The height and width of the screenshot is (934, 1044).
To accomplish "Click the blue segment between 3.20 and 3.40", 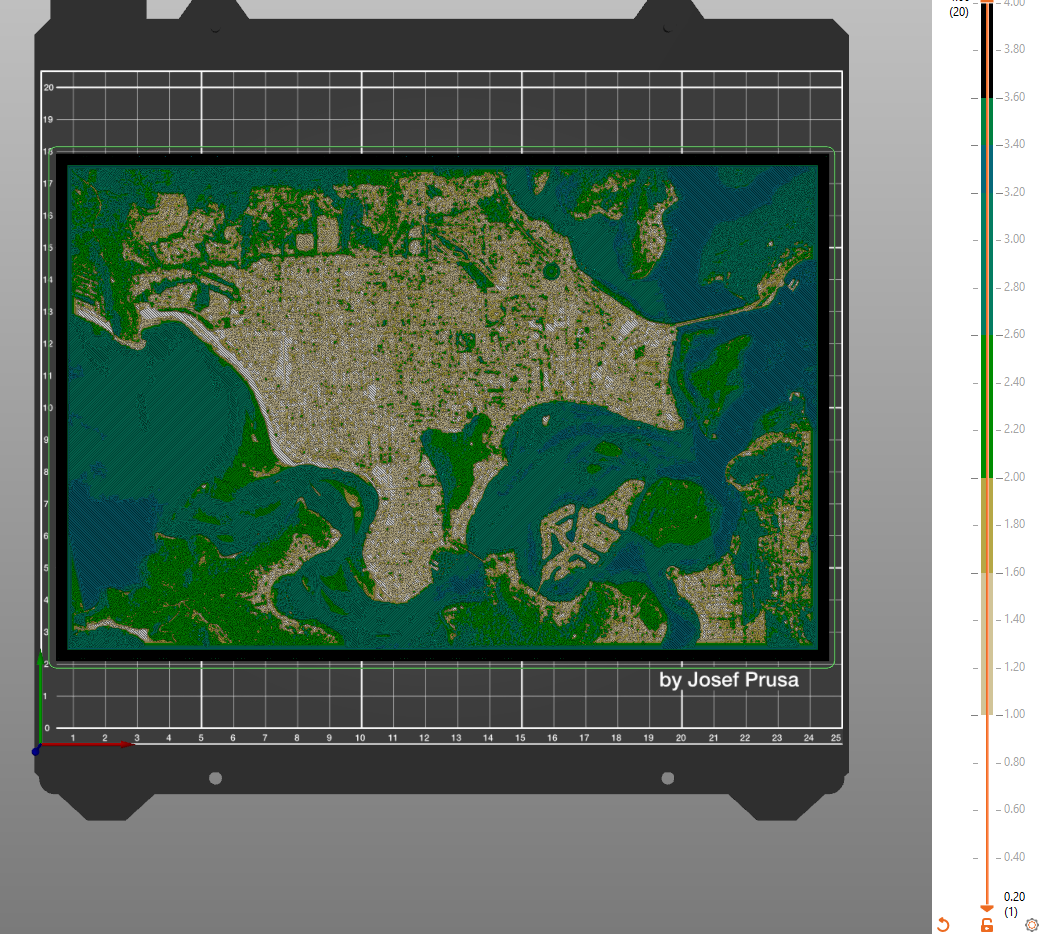I will (x=987, y=169).
